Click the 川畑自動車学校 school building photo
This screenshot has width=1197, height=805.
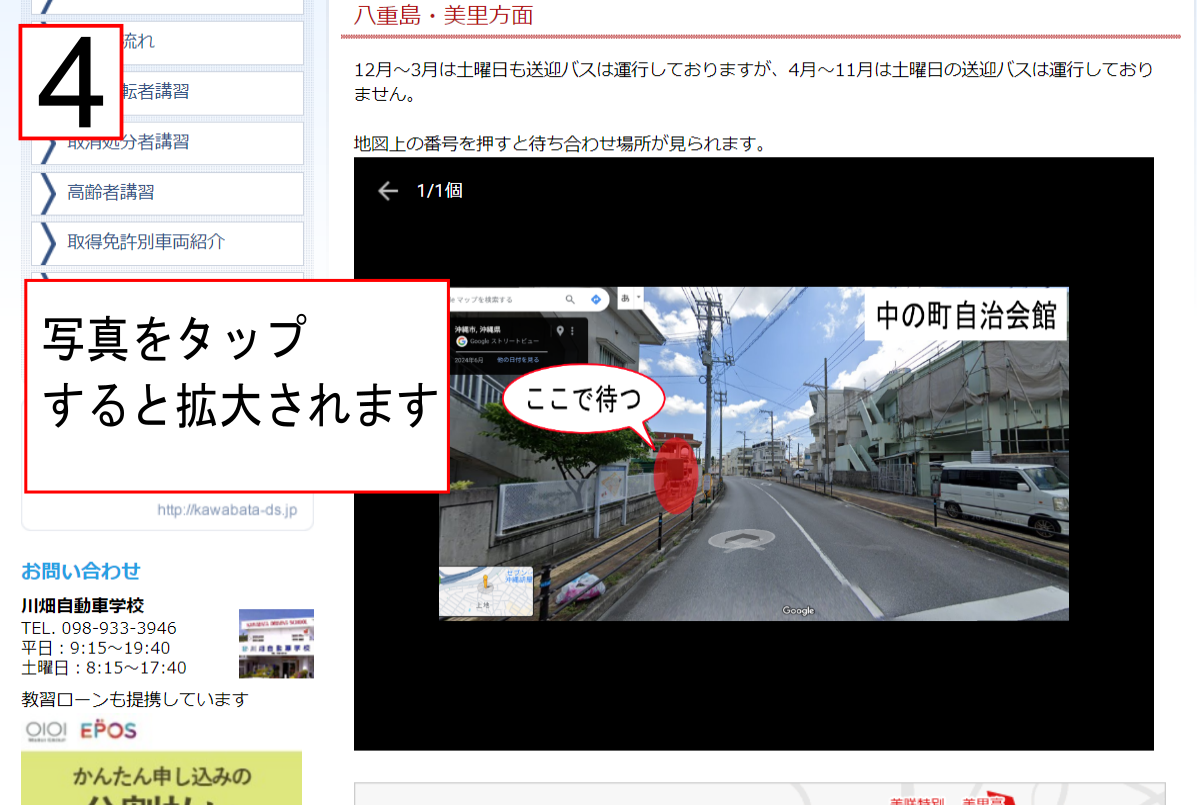pos(276,643)
